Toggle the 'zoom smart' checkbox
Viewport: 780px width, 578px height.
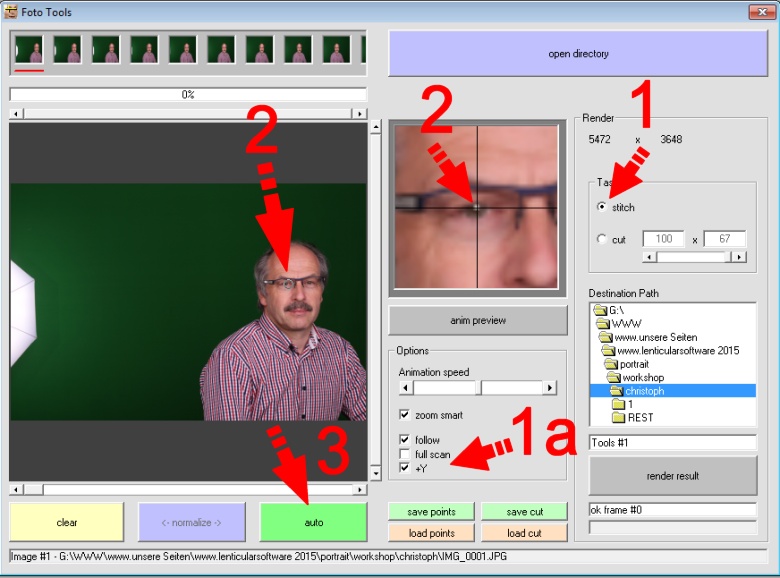point(404,414)
